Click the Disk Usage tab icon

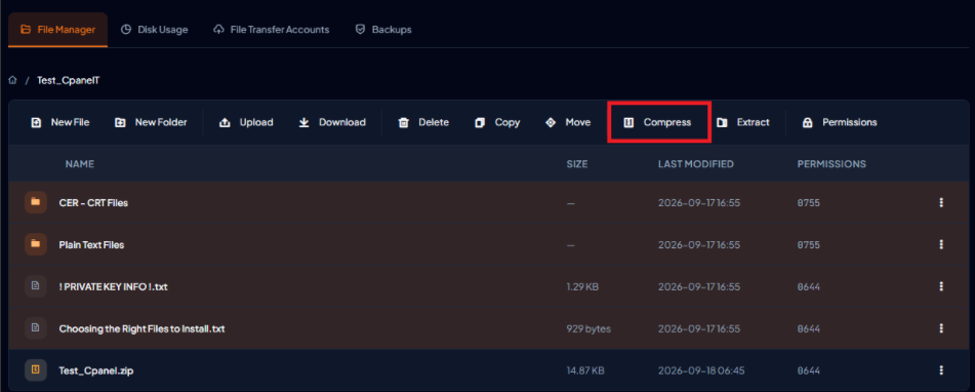click(x=126, y=30)
